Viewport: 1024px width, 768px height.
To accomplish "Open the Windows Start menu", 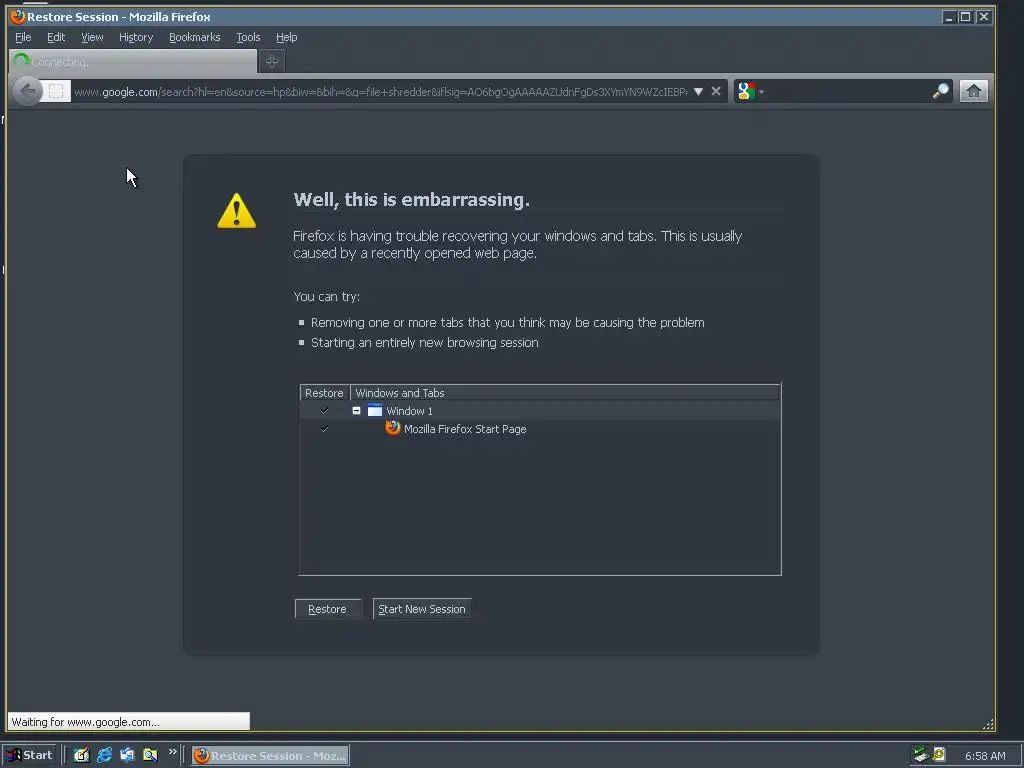I will point(30,755).
